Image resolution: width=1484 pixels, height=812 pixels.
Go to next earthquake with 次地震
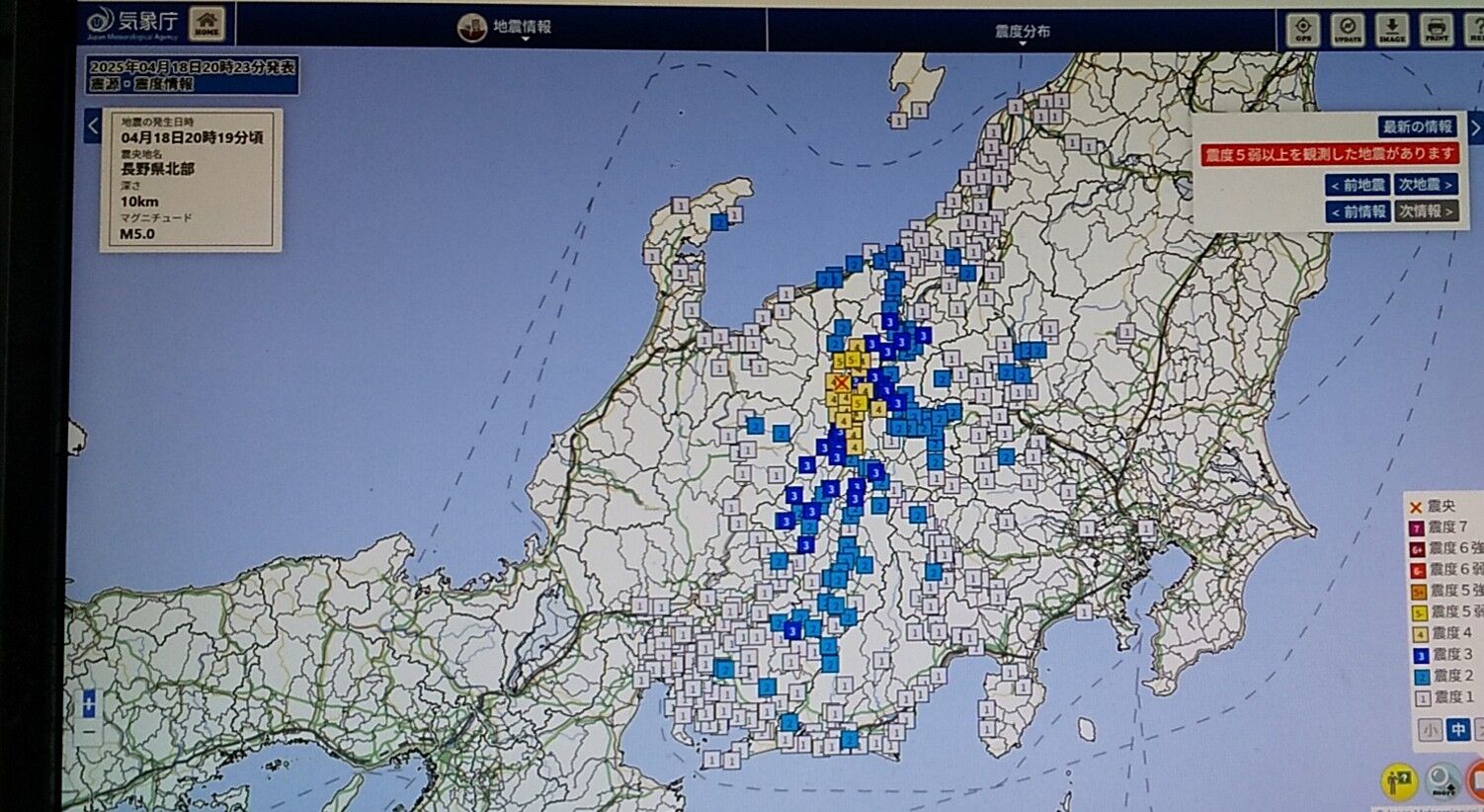[1426, 185]
